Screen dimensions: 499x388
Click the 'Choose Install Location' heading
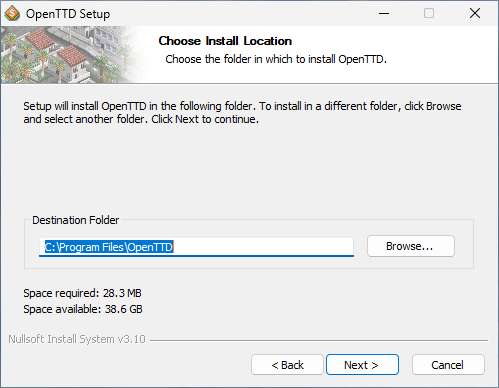225,41
